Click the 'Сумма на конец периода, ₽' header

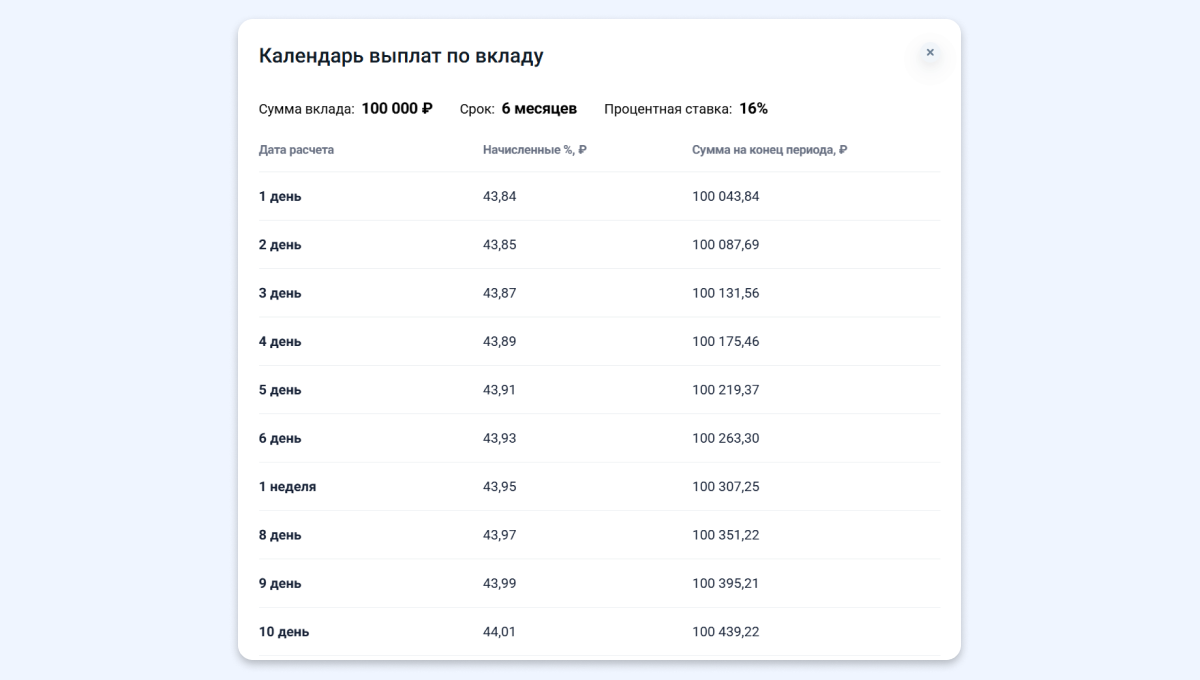tap(769, 150)
